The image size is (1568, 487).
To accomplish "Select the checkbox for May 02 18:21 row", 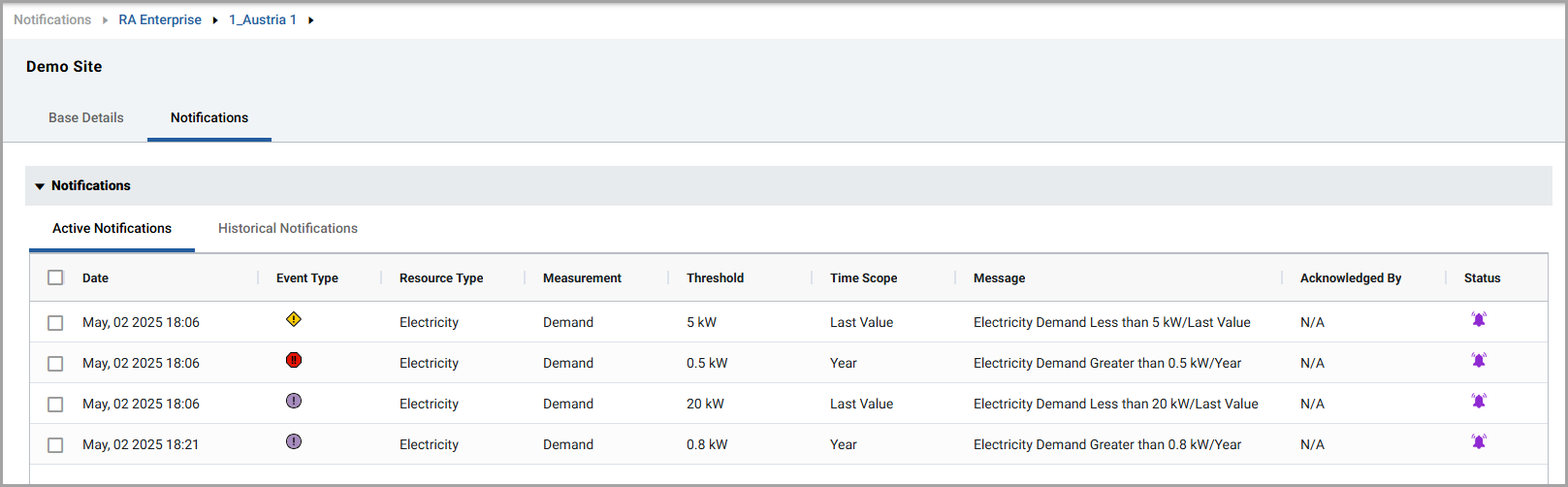I will click(x=55, y=445).
